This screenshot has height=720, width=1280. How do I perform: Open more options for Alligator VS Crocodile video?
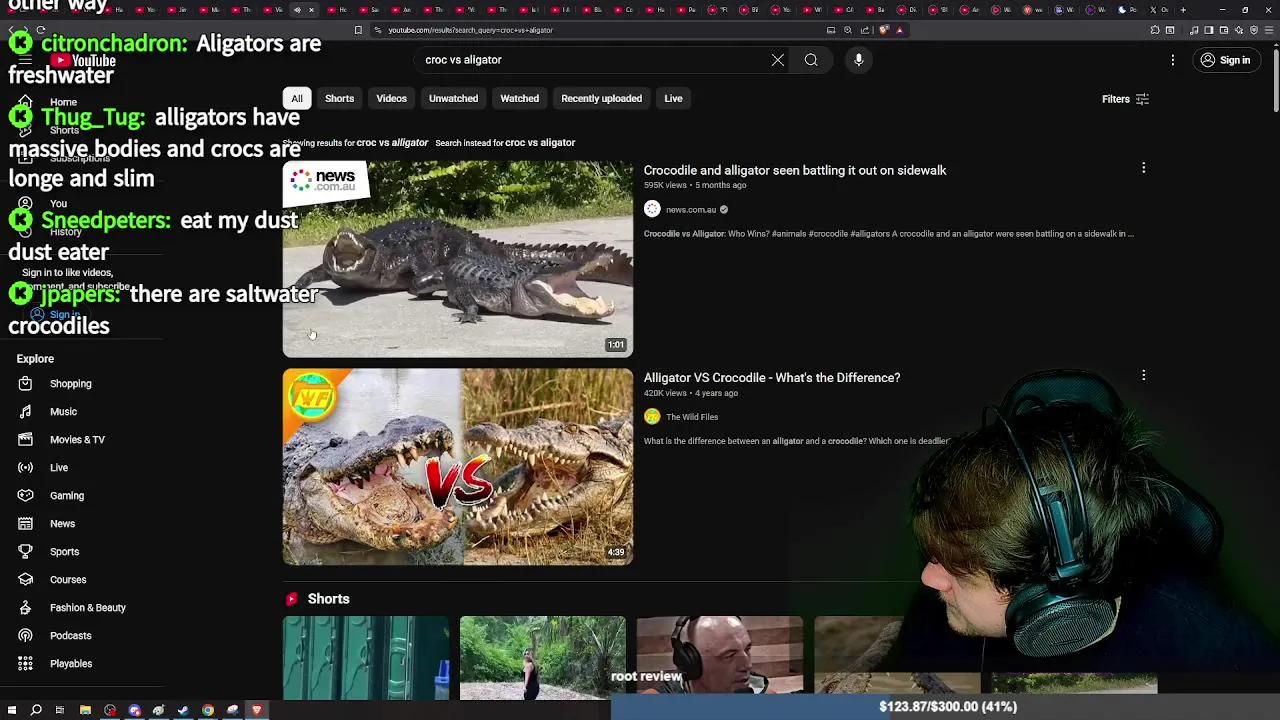click(x=1144, y=375)
